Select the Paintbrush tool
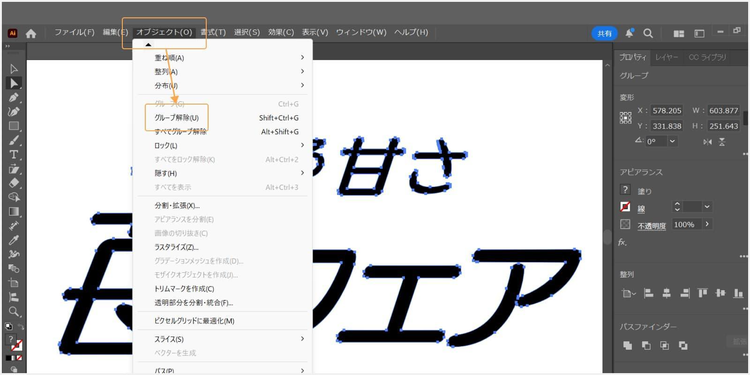This screenshot has width=750, height=375. coord(14,141)
